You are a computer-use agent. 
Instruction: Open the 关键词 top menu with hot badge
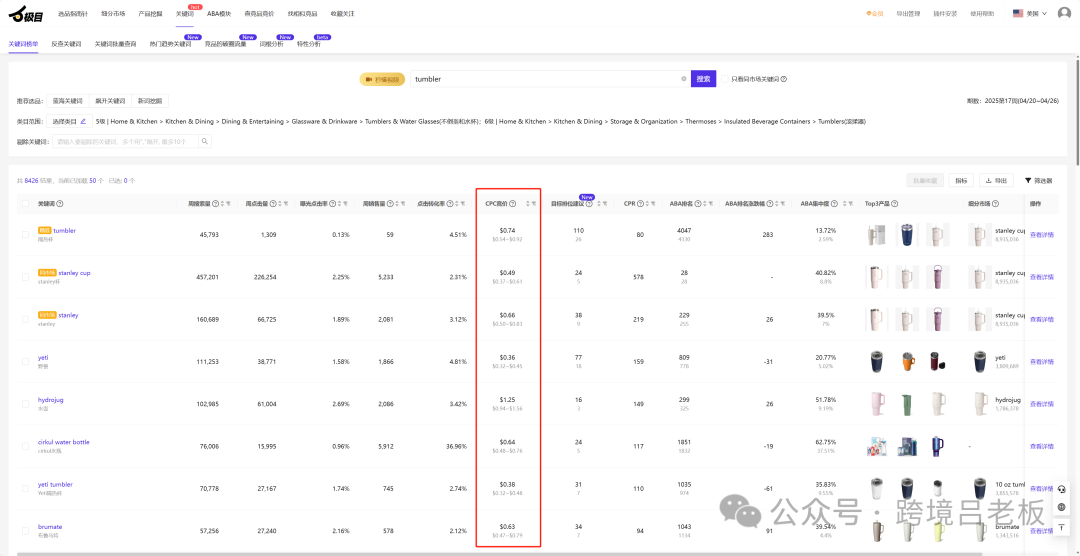coord(184,14)
